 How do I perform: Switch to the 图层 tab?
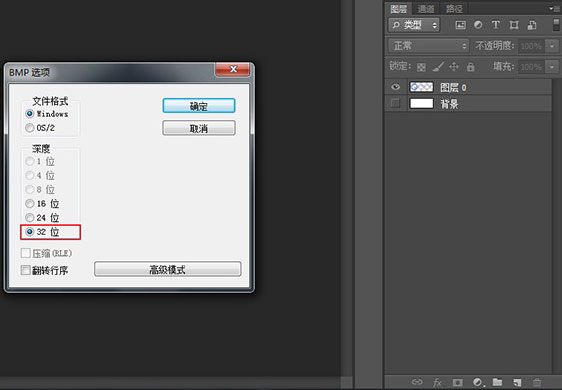pos(399,9)
